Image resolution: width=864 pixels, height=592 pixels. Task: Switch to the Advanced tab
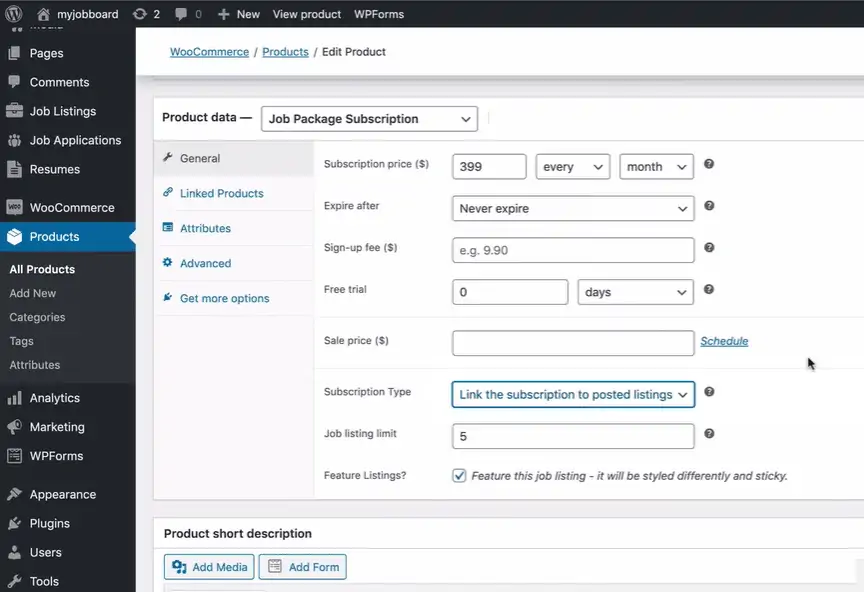(234, 263)
